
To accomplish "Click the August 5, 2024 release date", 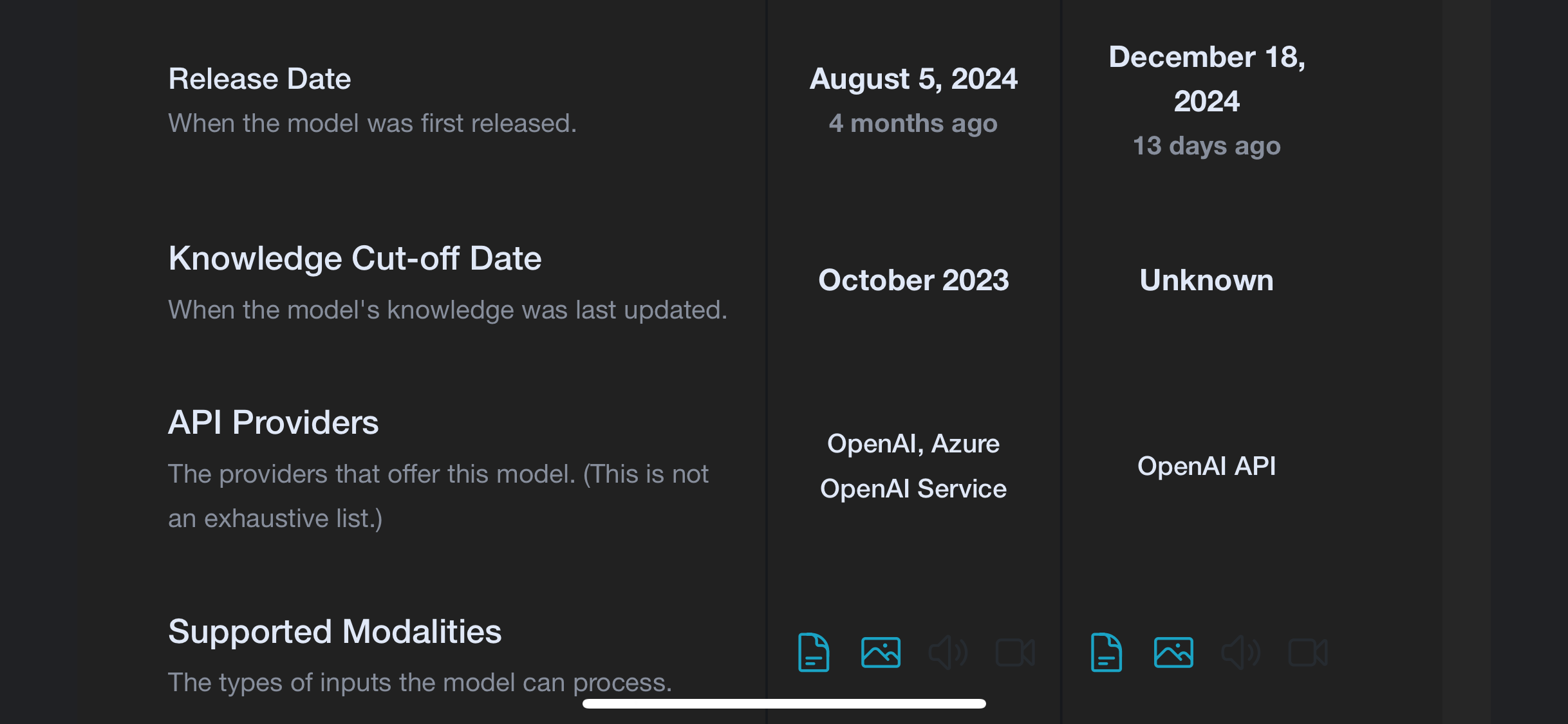I will pyautogui.click(x=913, y=79).
